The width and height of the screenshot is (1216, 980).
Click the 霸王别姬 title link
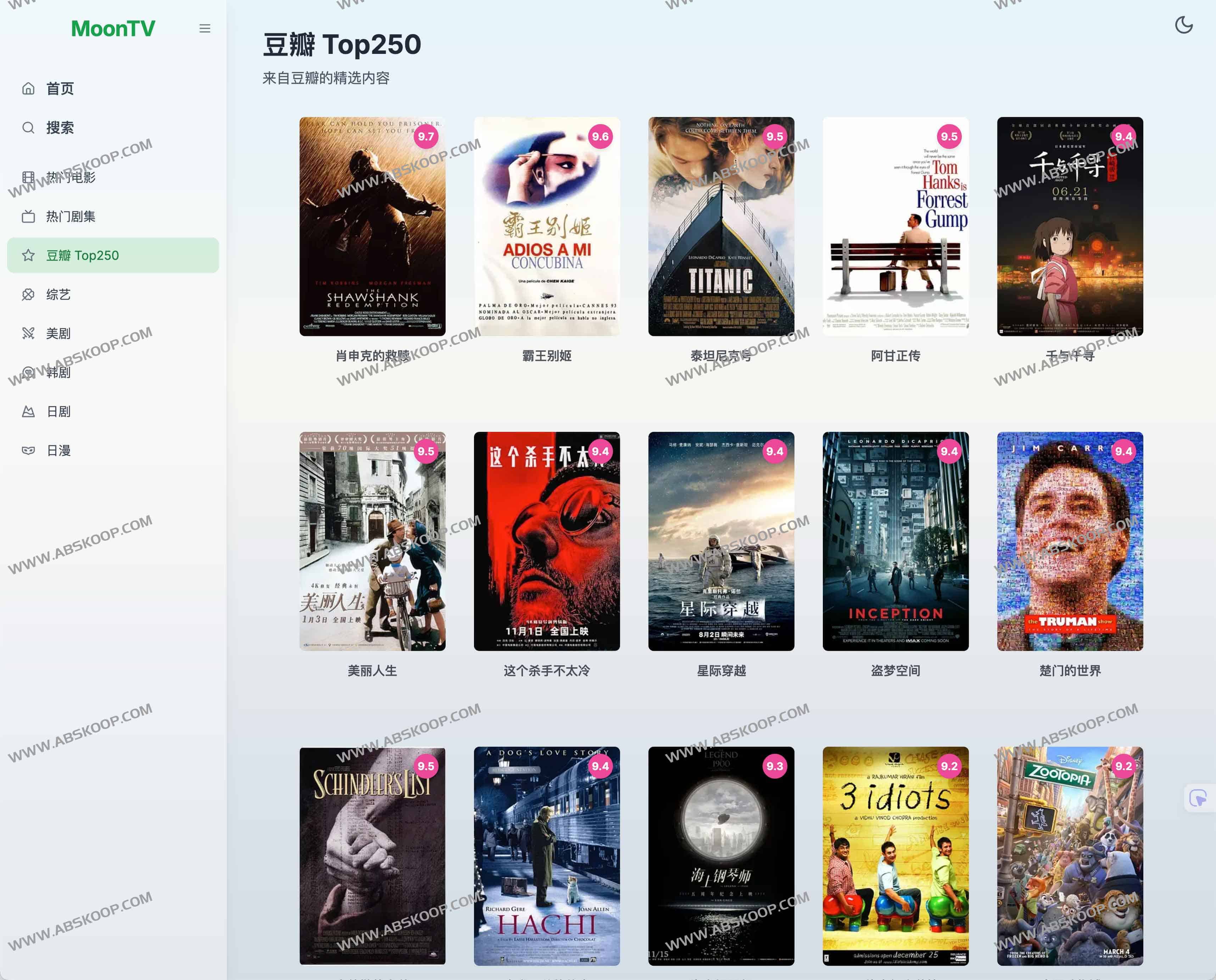[546, 356]
